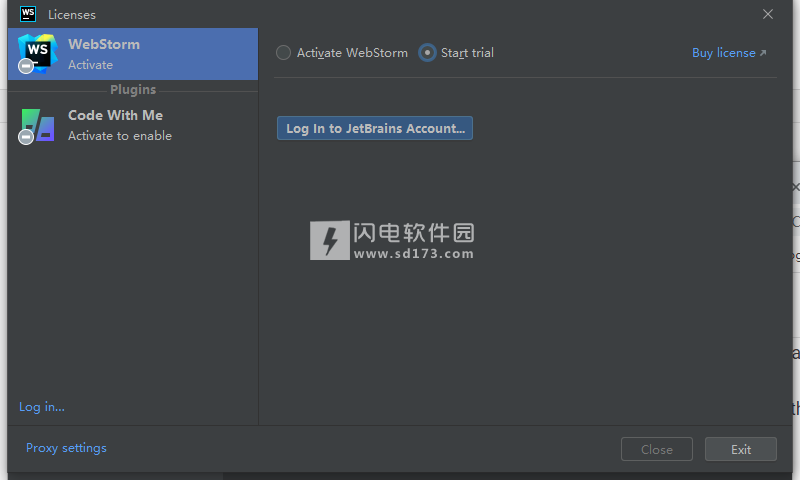Open the Log in... link in sidebar

[x=42, y=407]
